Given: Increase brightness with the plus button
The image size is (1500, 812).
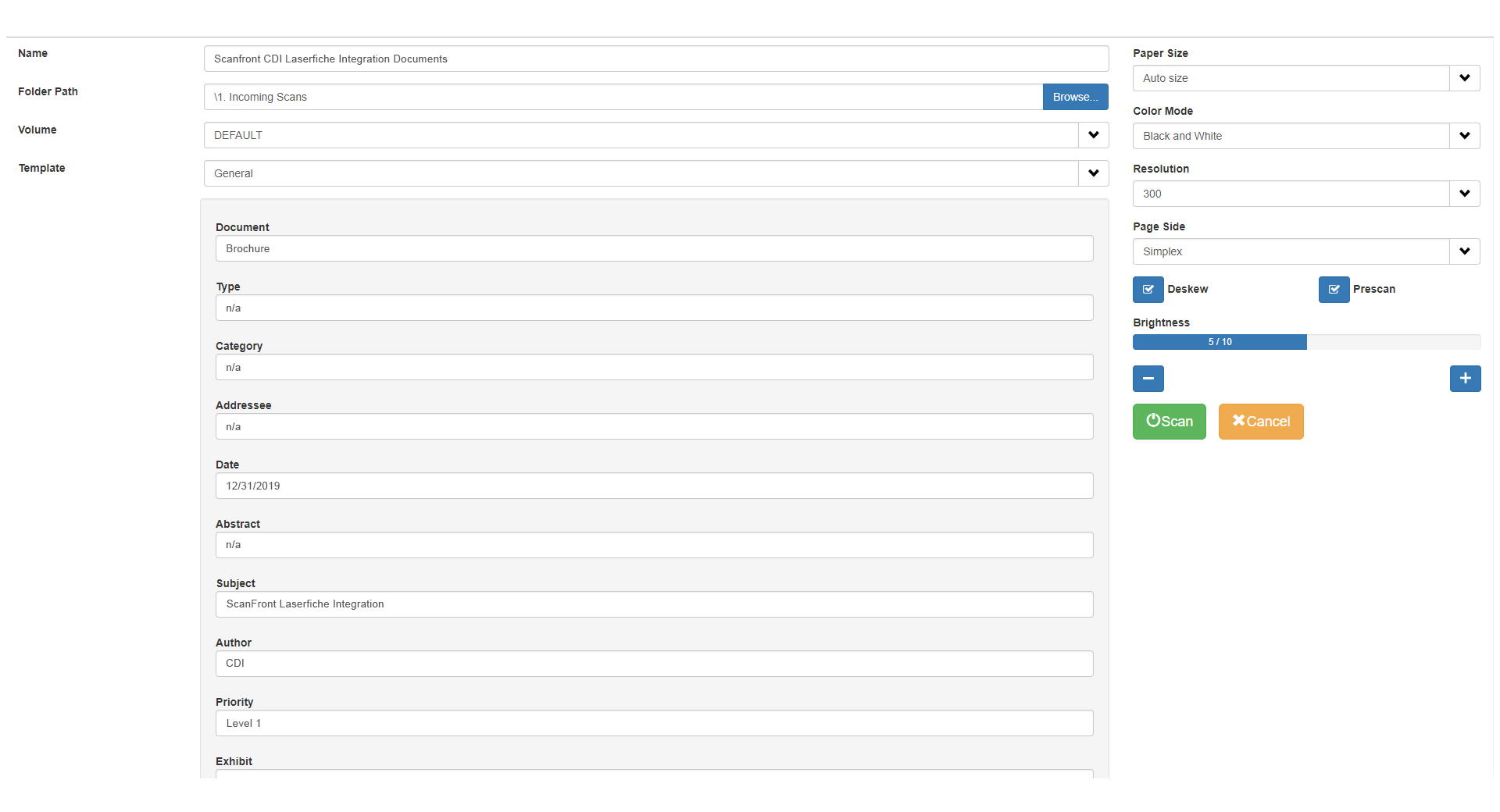Looking at the screenshot, I should tap(1465, 379).
